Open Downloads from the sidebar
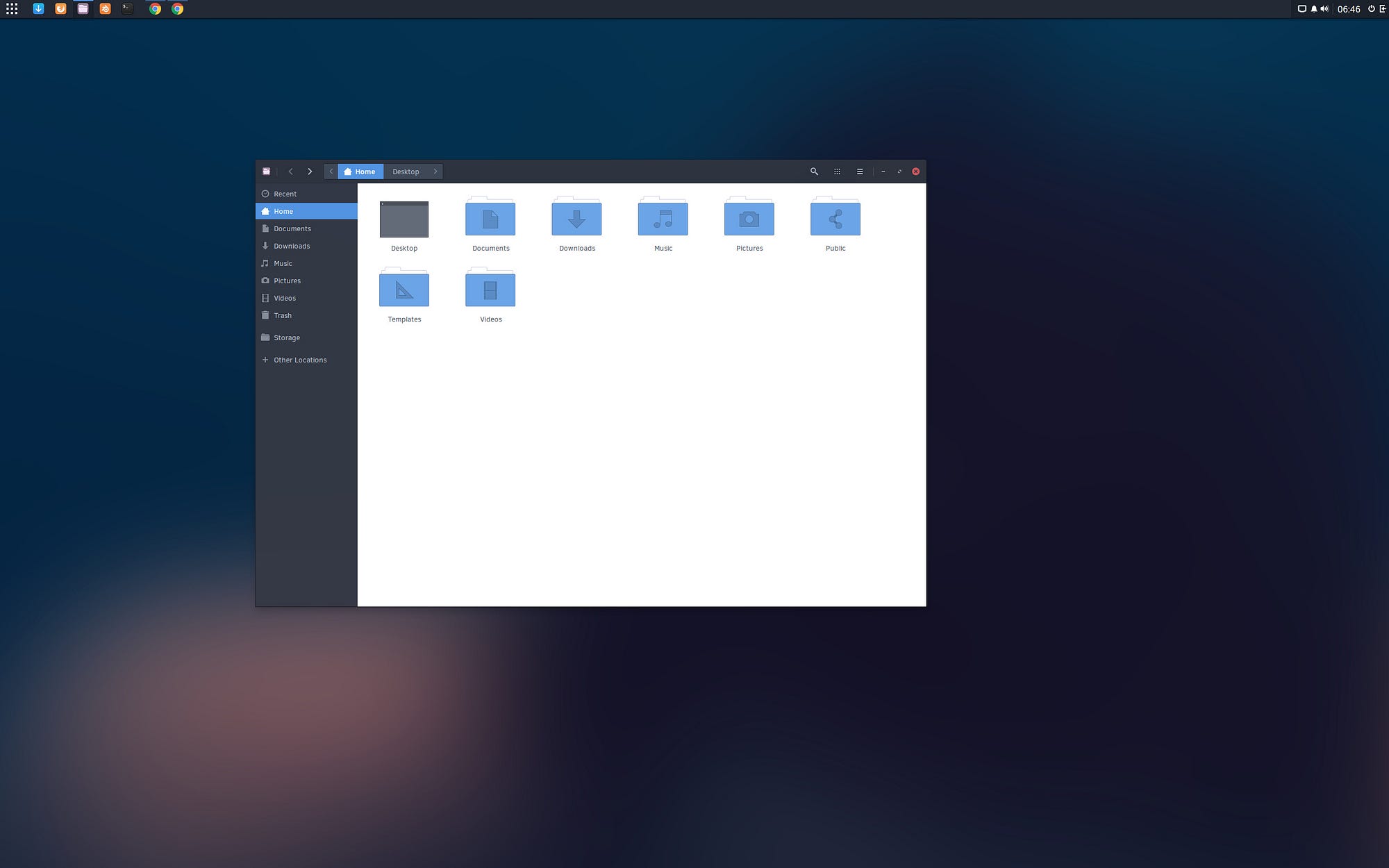 [306, 246]
